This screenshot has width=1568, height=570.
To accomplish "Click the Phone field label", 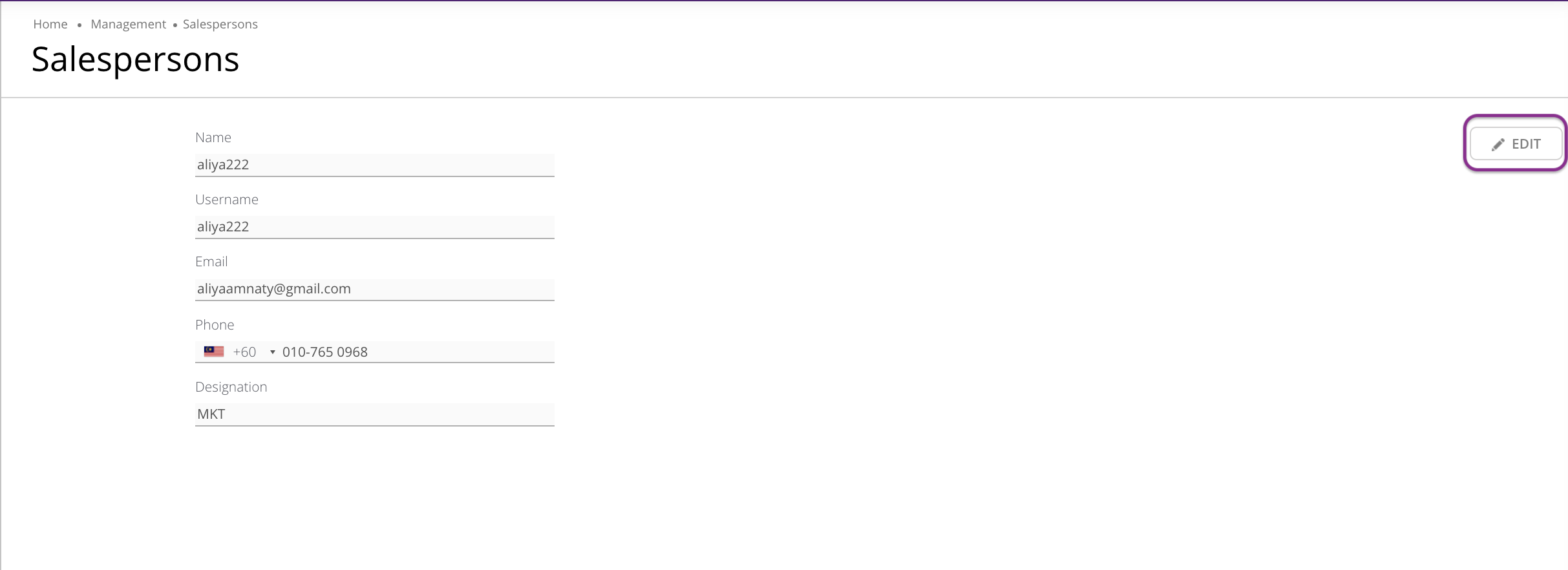I will click(x=215, y=325).
